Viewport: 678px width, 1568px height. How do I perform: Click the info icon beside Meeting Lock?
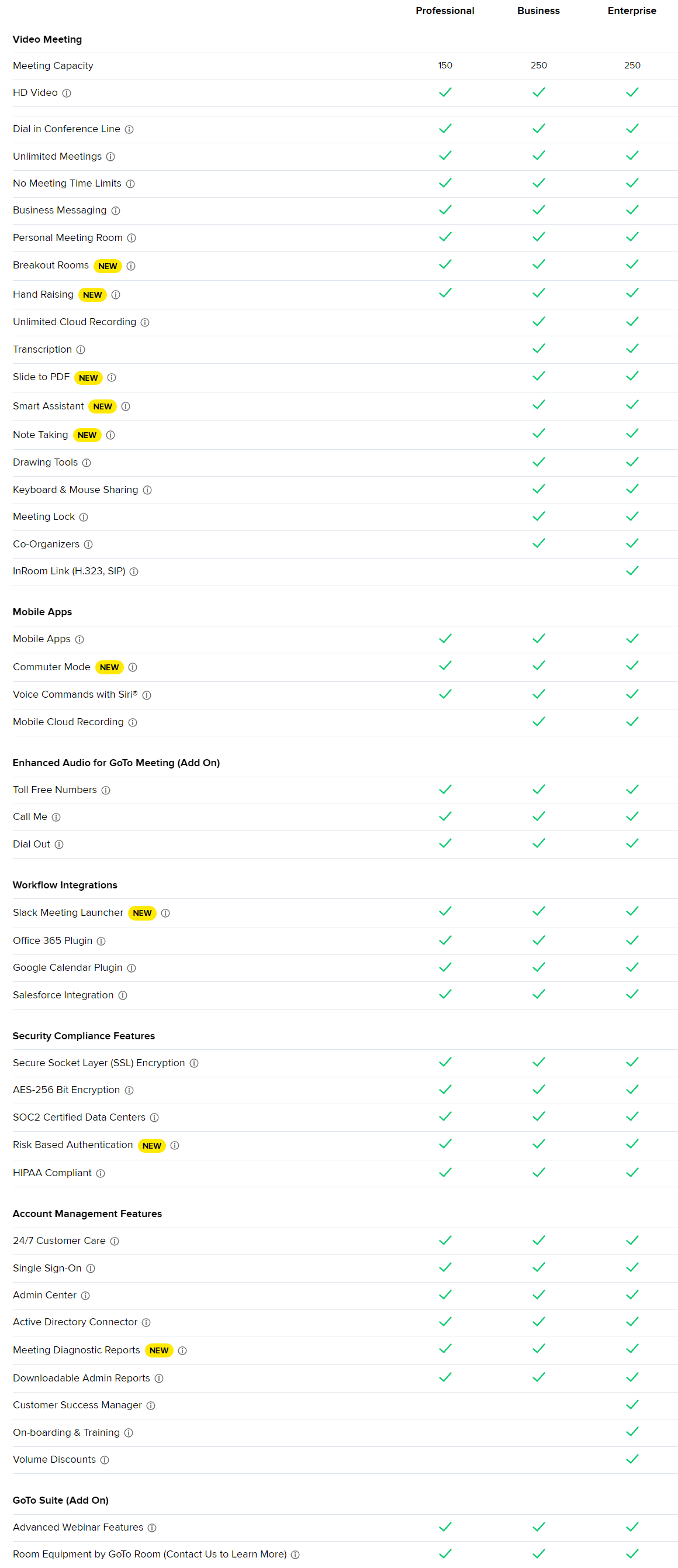[84, 517]
